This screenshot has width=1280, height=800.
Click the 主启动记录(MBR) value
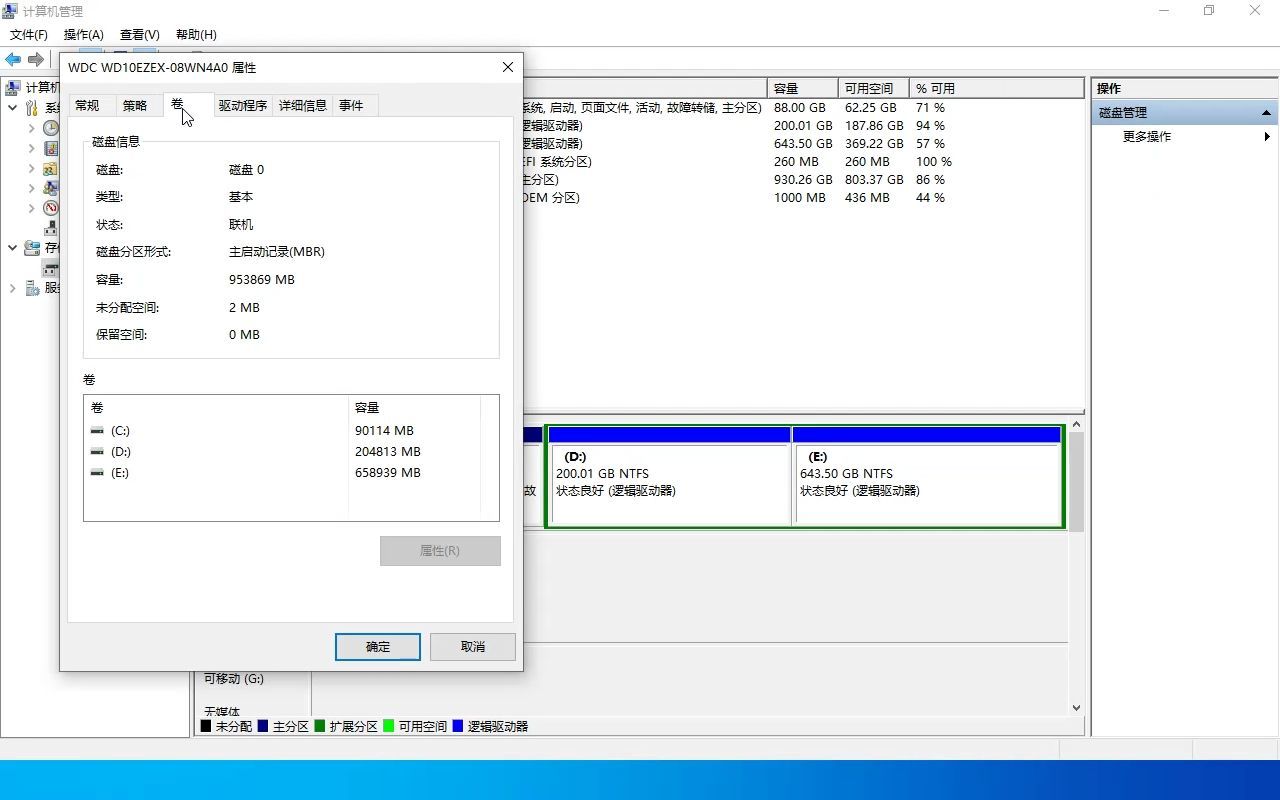click(x=277, y=252)
